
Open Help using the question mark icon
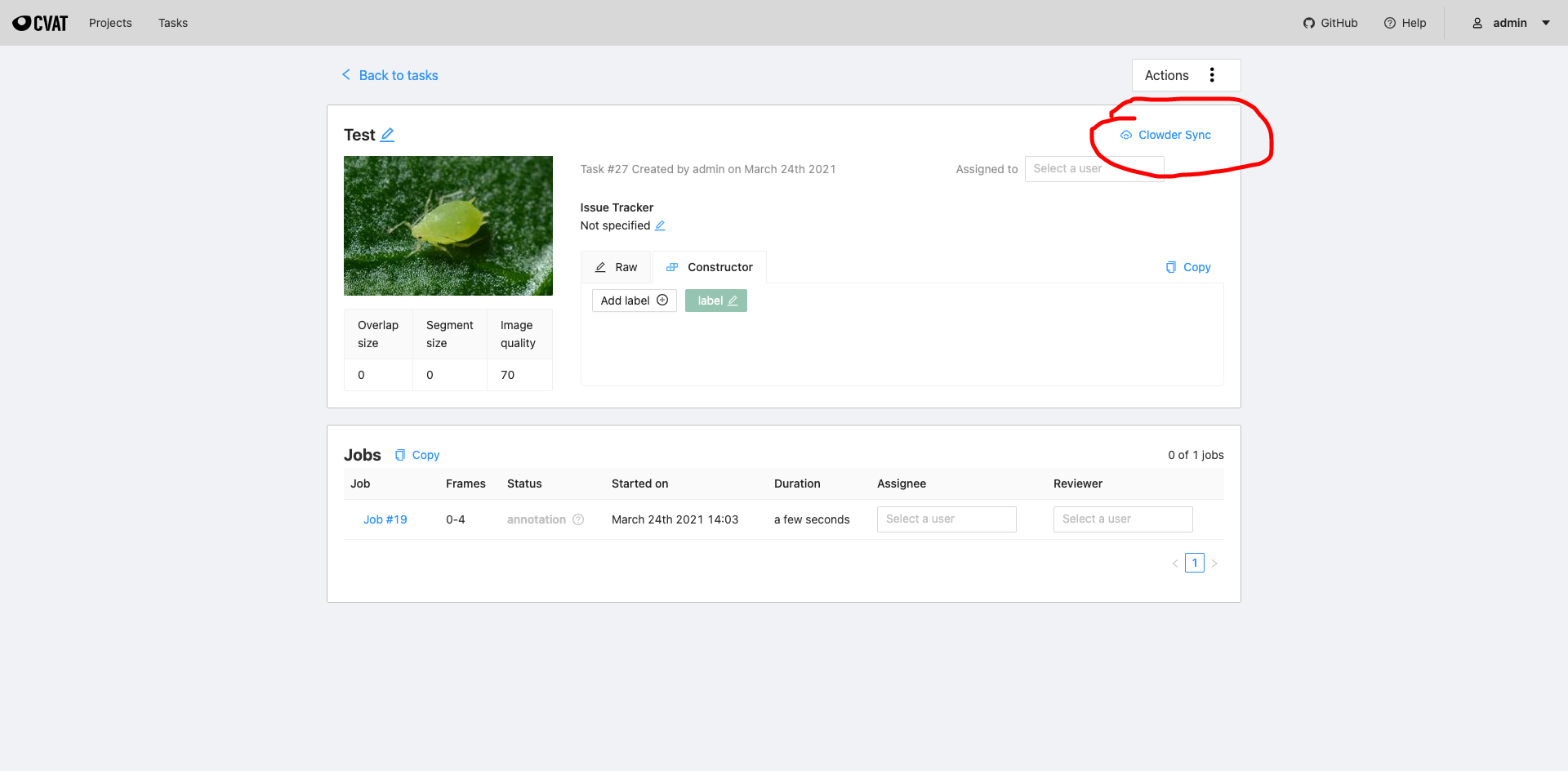pyautogui.click(x=1389, y=23)
